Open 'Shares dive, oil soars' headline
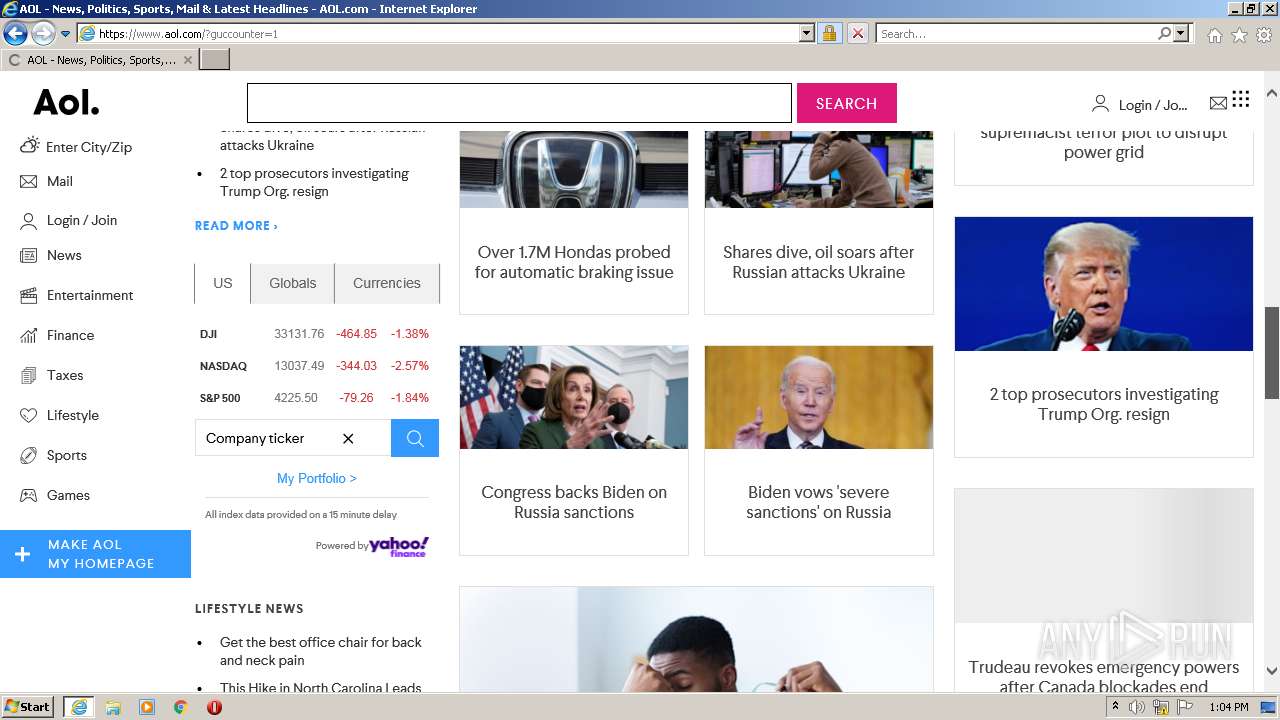This screenshot has height=720, width=1280. [818, 262]
